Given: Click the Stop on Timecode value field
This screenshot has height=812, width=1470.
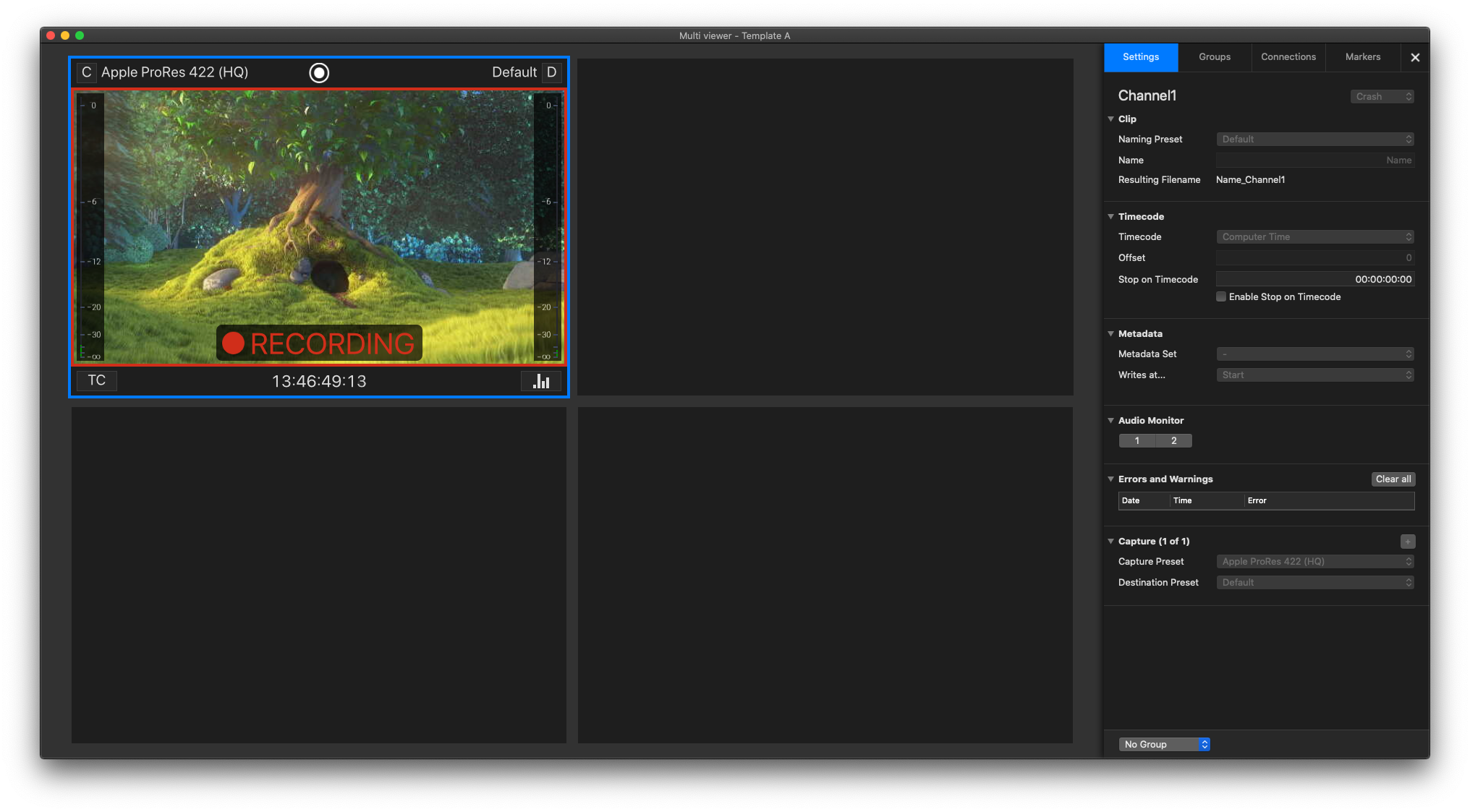Looking at the screenshot, I should (x=1315, y=279).
